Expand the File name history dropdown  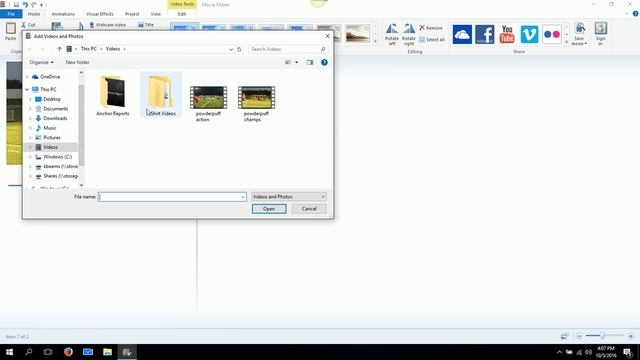(243, 197)
